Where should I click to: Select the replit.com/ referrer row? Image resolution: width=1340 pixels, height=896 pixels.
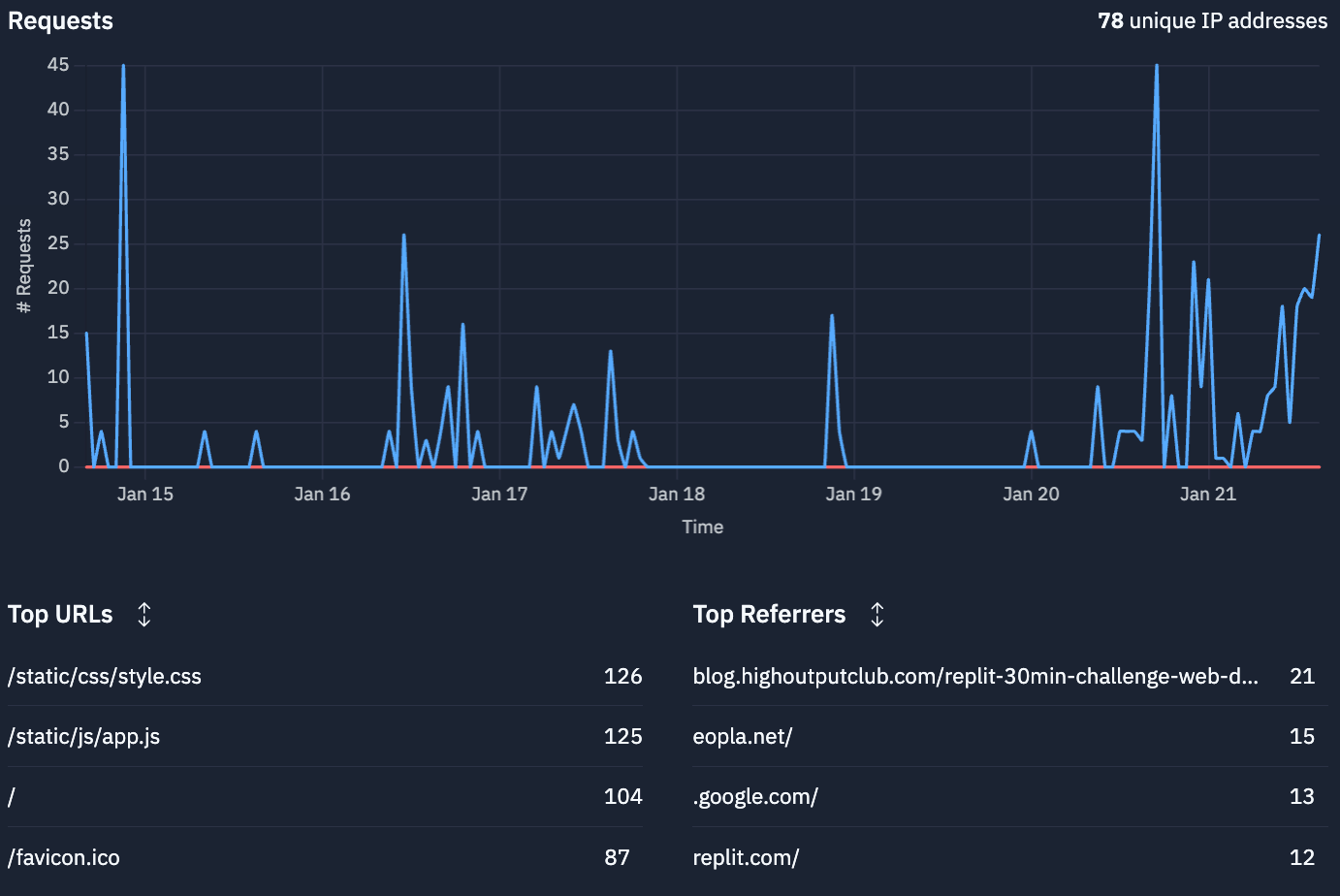pyautogui.click(x=1010, y=857)
